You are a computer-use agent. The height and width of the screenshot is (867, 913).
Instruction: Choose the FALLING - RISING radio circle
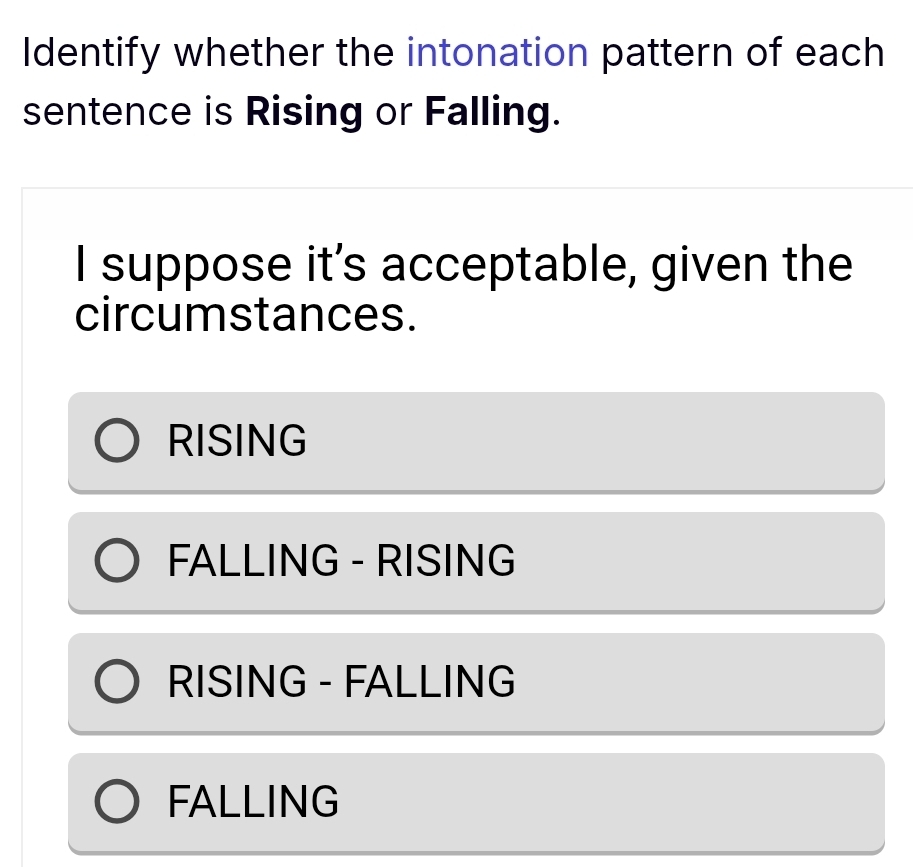point(117,562)
